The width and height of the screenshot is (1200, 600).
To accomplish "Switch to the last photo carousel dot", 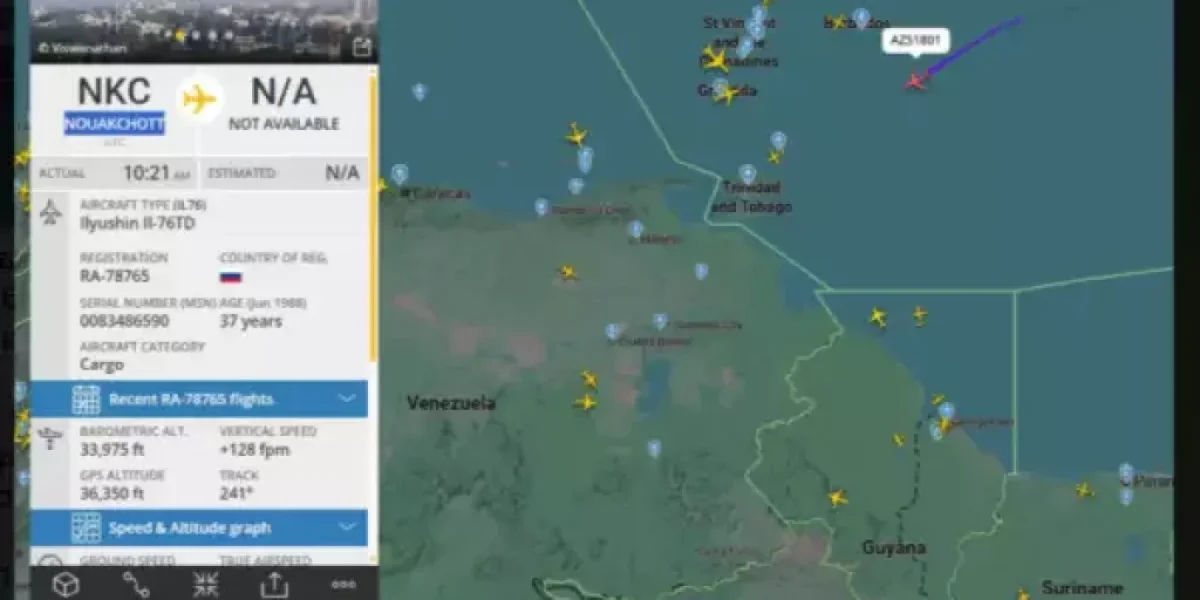I will coord(229,35).
